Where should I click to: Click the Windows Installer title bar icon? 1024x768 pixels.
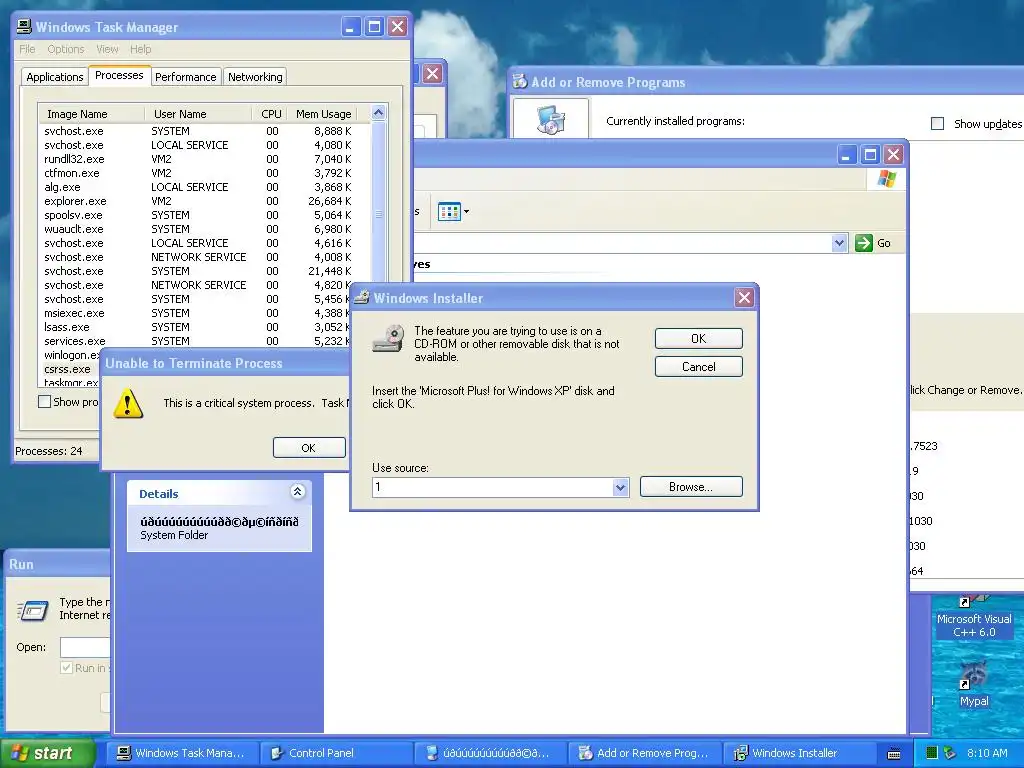[x=361, y=298]
